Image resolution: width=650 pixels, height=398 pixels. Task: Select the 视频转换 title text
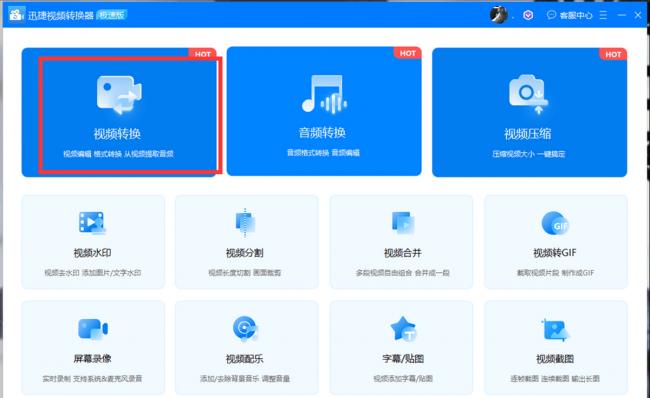tap(117, 134)
